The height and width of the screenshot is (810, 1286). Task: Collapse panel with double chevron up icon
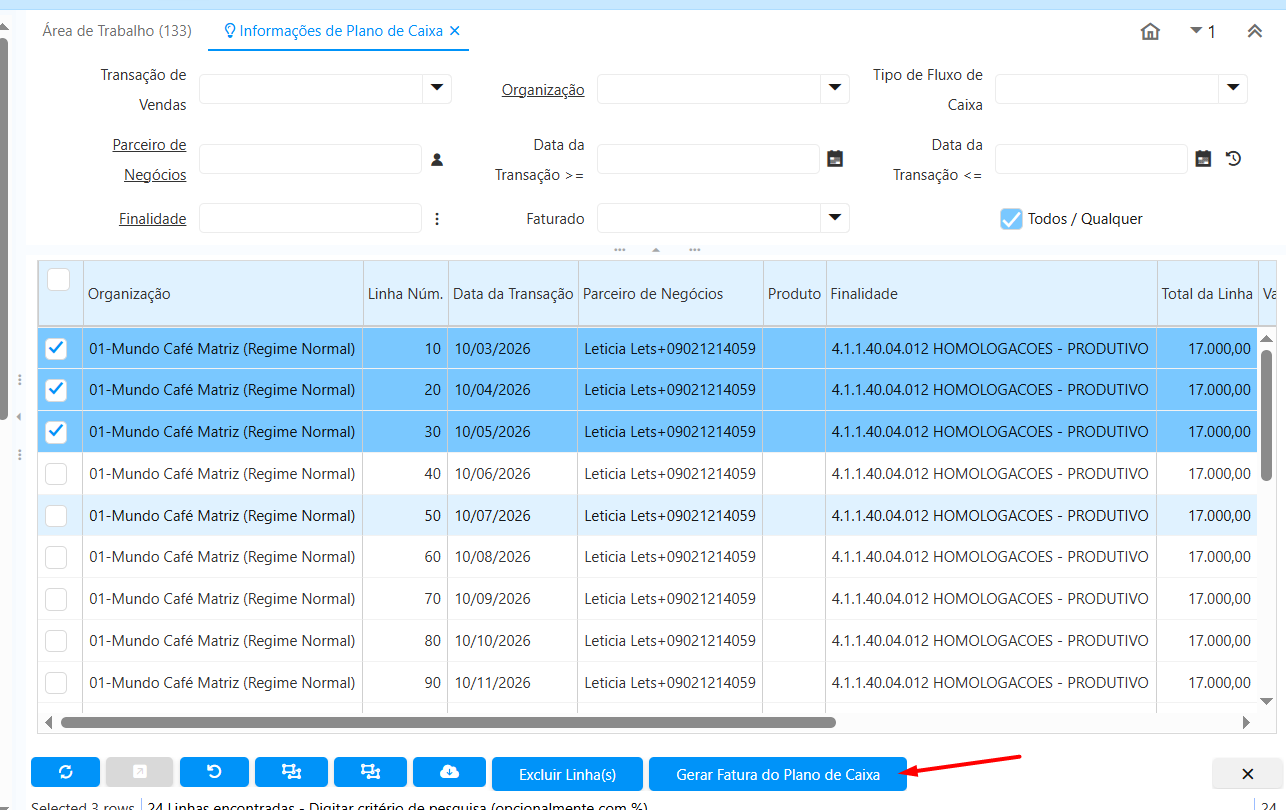1254,32
